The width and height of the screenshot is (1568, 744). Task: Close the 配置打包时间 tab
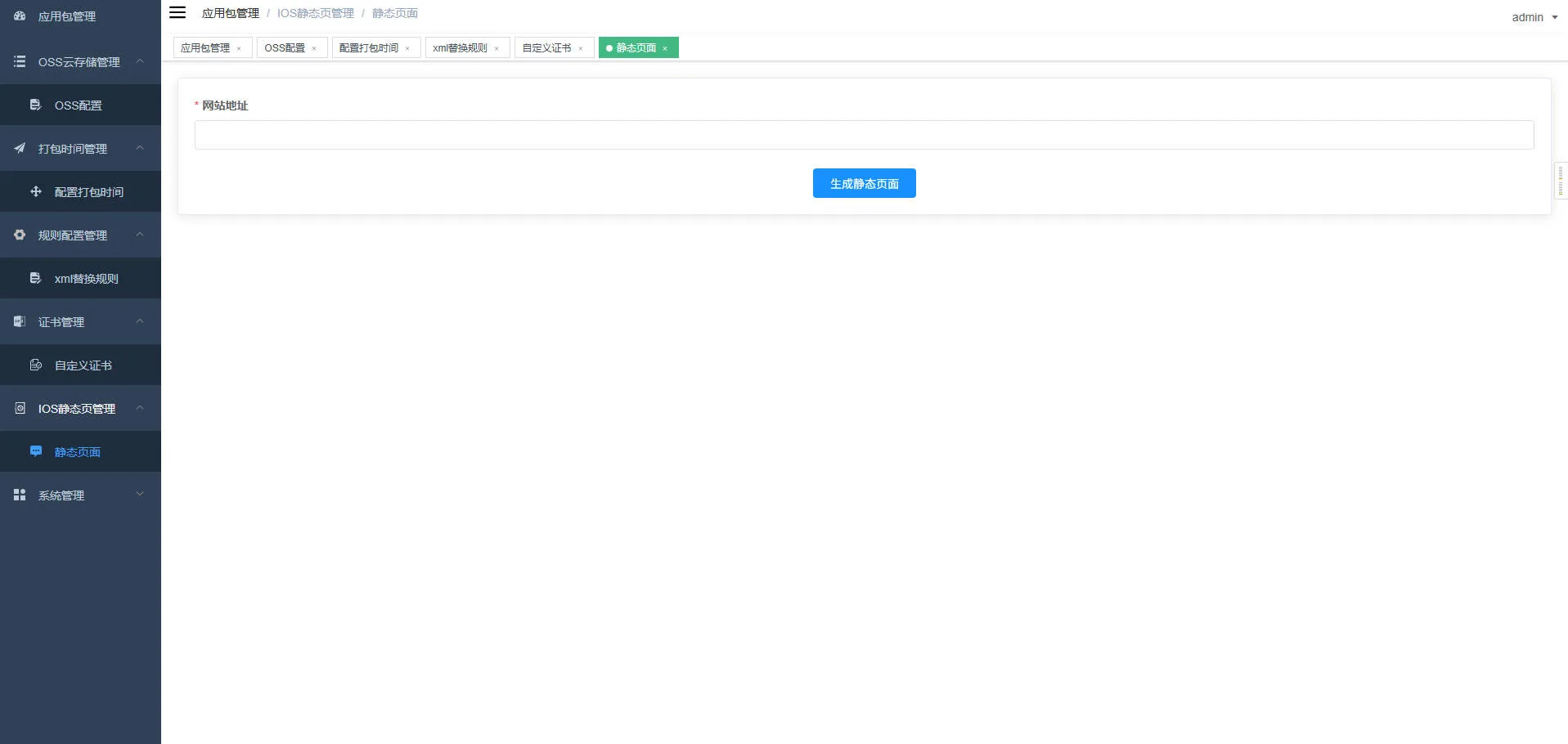pos(407,49)
